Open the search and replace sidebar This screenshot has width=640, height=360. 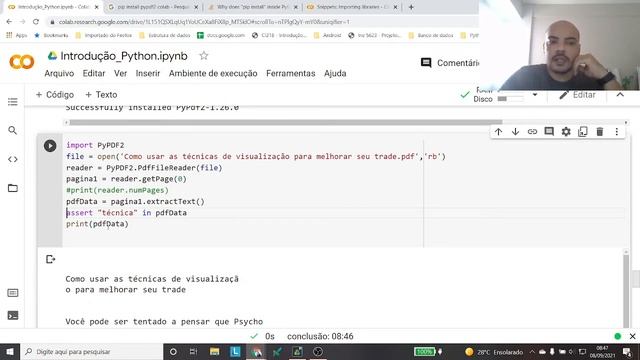tap(13, 130)
